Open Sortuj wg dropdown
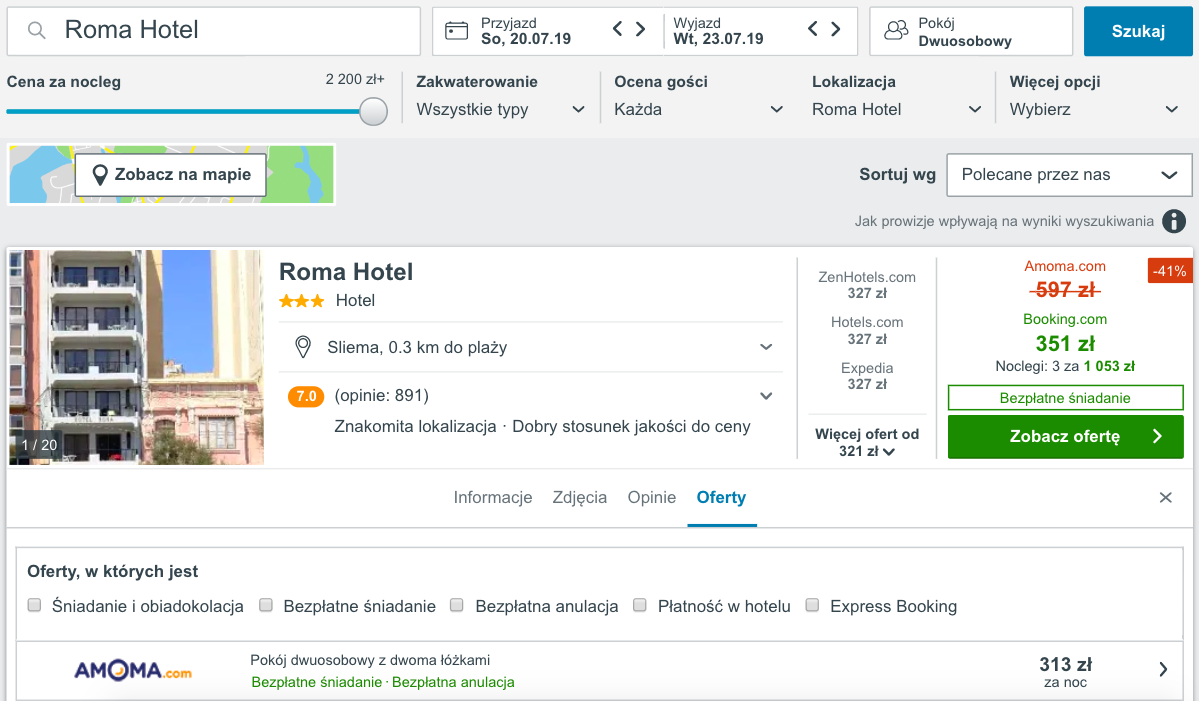 click(1069, 175)
